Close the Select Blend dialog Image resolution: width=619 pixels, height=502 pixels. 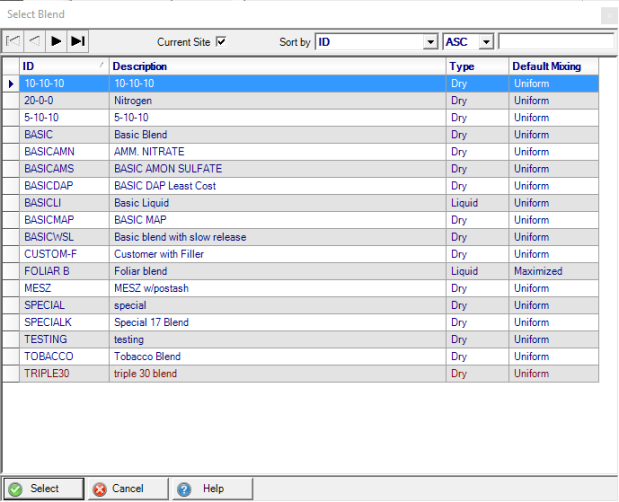pyautogui.click(x=609, y=15)
